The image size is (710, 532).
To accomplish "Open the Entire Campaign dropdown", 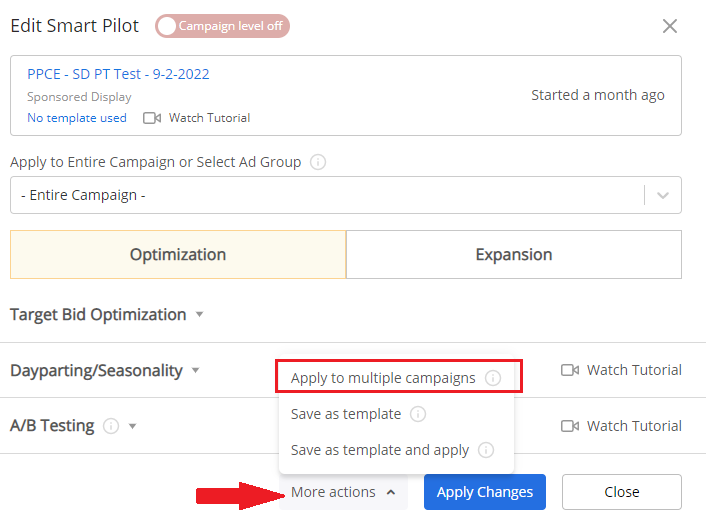I will pos(345,195).
